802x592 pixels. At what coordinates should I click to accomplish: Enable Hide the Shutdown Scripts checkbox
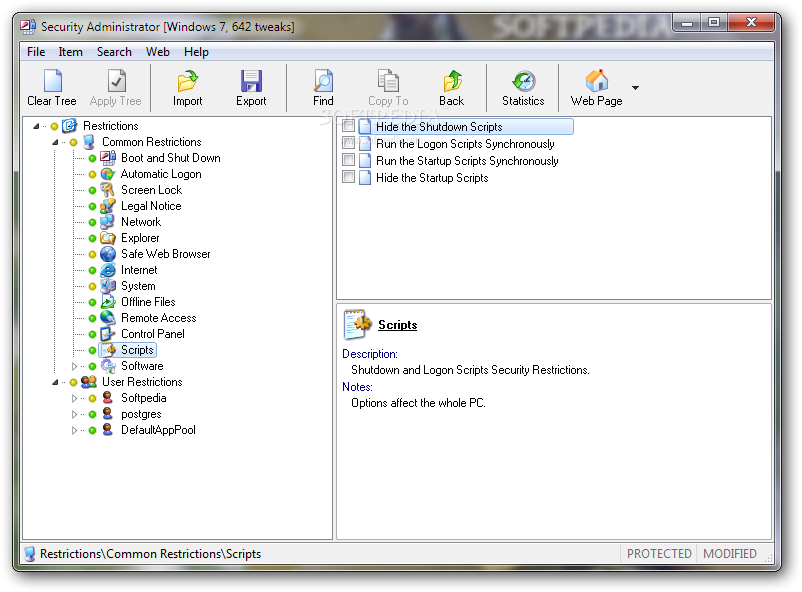(349, 126)
